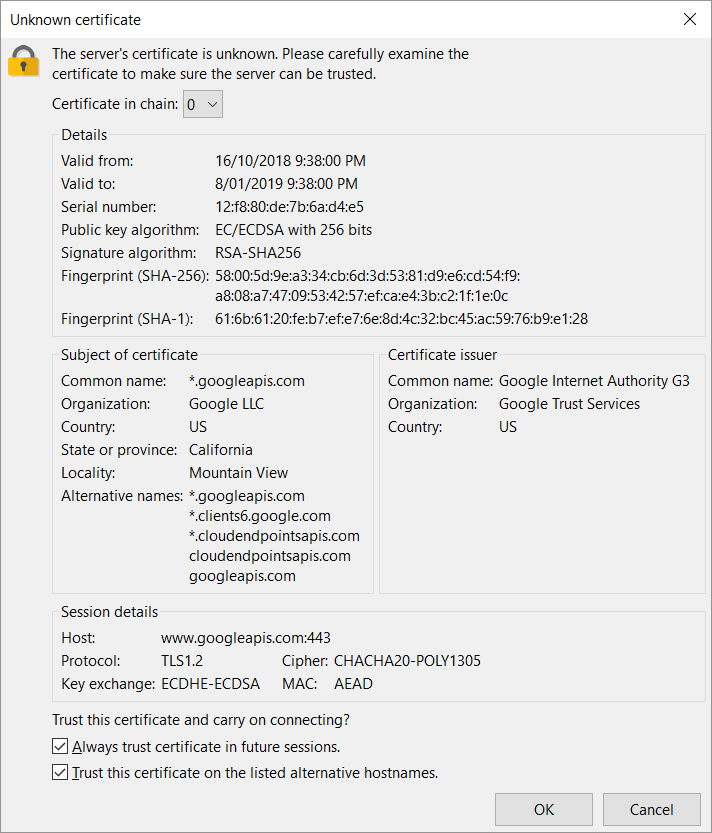The image size is (712, 833).
Task: Click the host www.googleapis.com:443
Action: point(245,638)
